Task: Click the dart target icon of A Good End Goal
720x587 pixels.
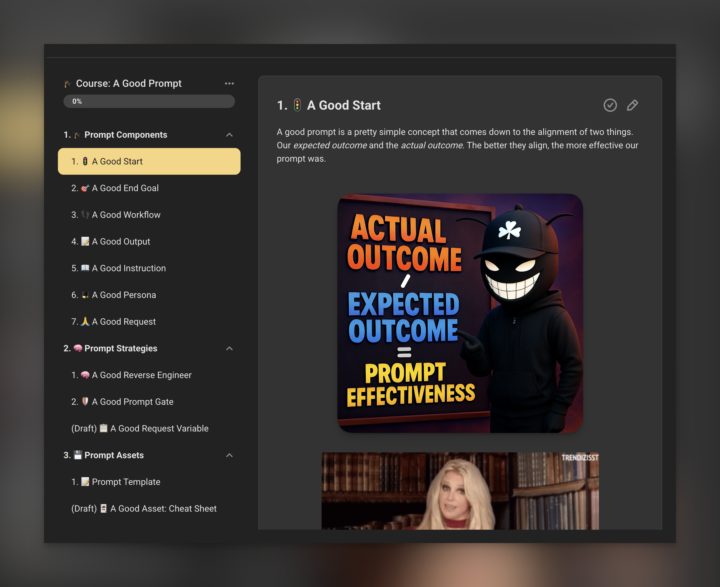Action: [85, 188]
